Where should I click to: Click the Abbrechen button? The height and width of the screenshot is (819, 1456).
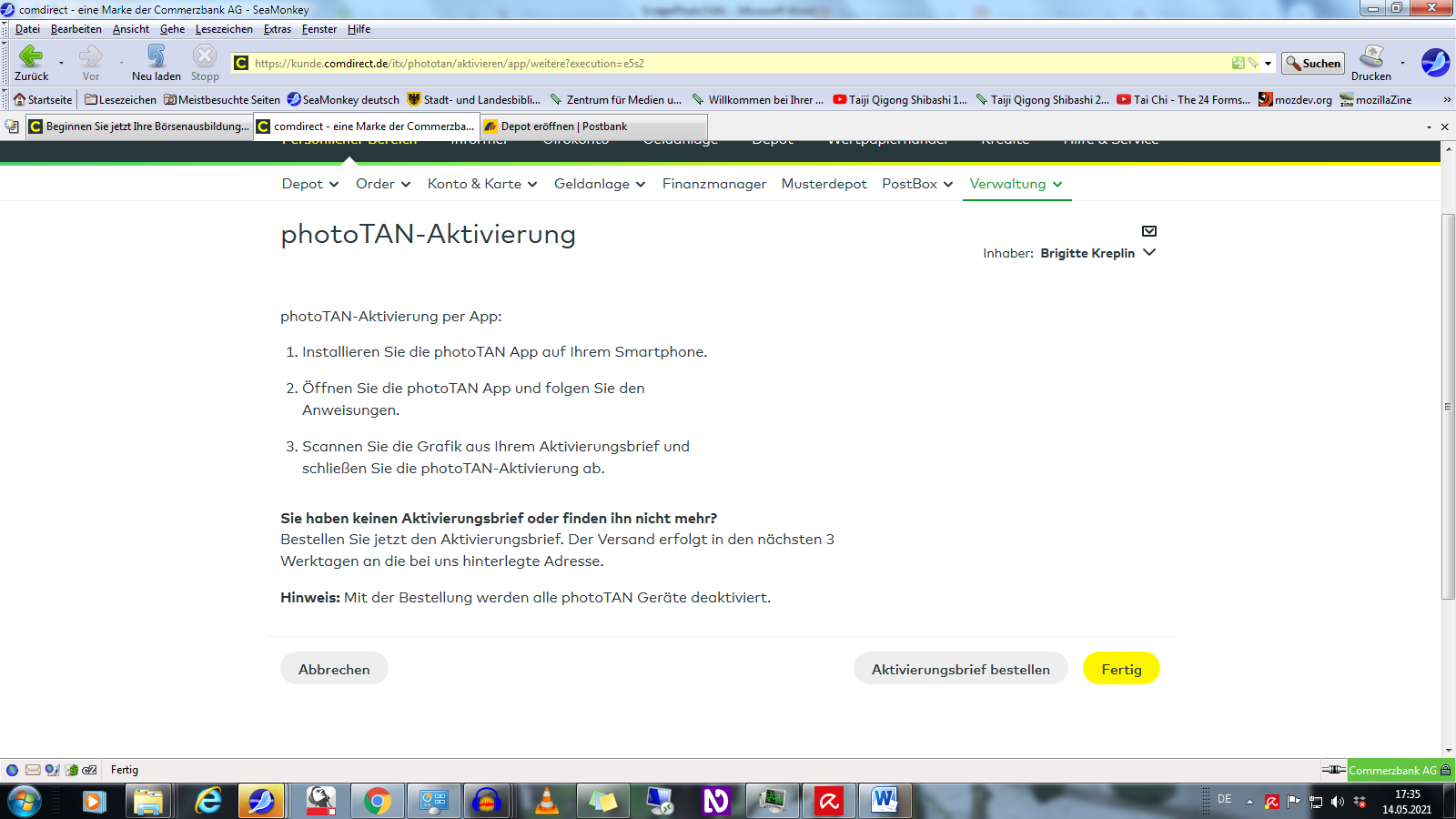[x=334, y=669]
